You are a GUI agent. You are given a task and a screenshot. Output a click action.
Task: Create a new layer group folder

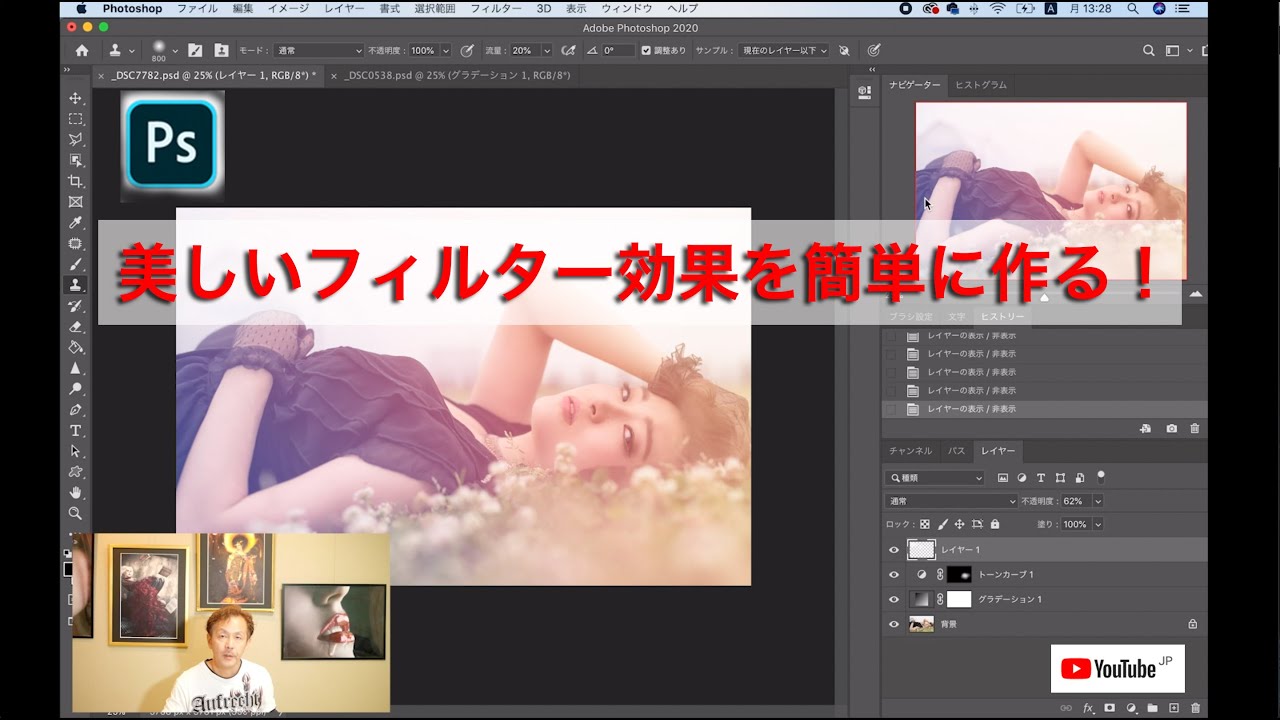point(1152,708)
